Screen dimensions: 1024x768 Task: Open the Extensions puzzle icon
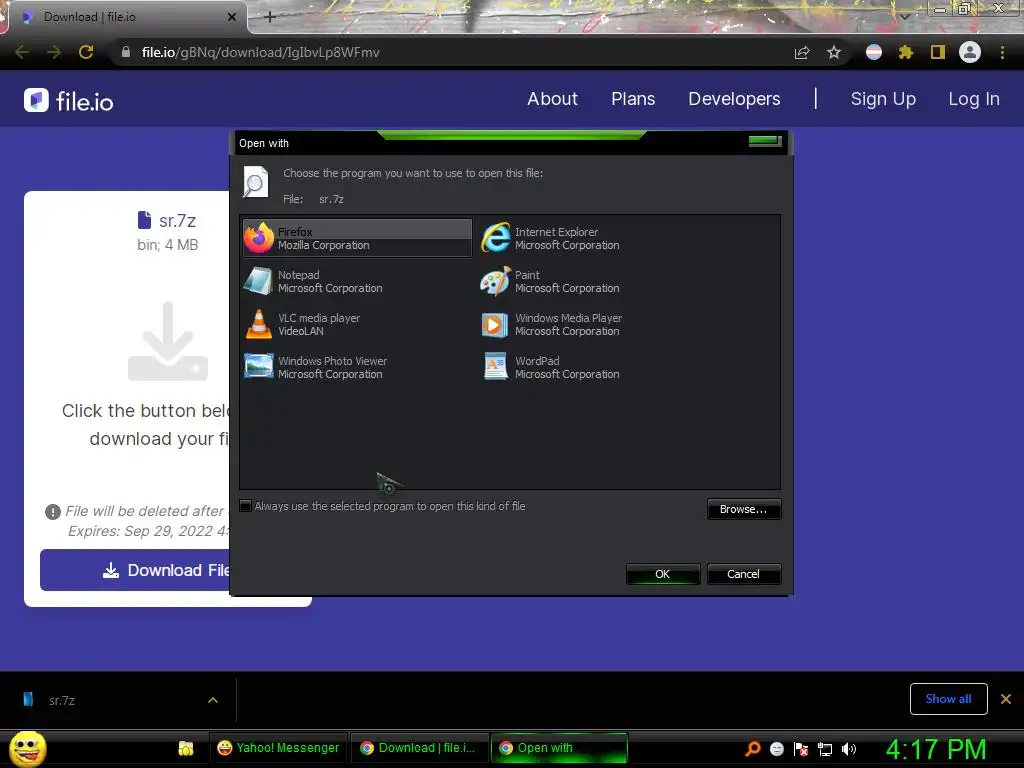906,52
